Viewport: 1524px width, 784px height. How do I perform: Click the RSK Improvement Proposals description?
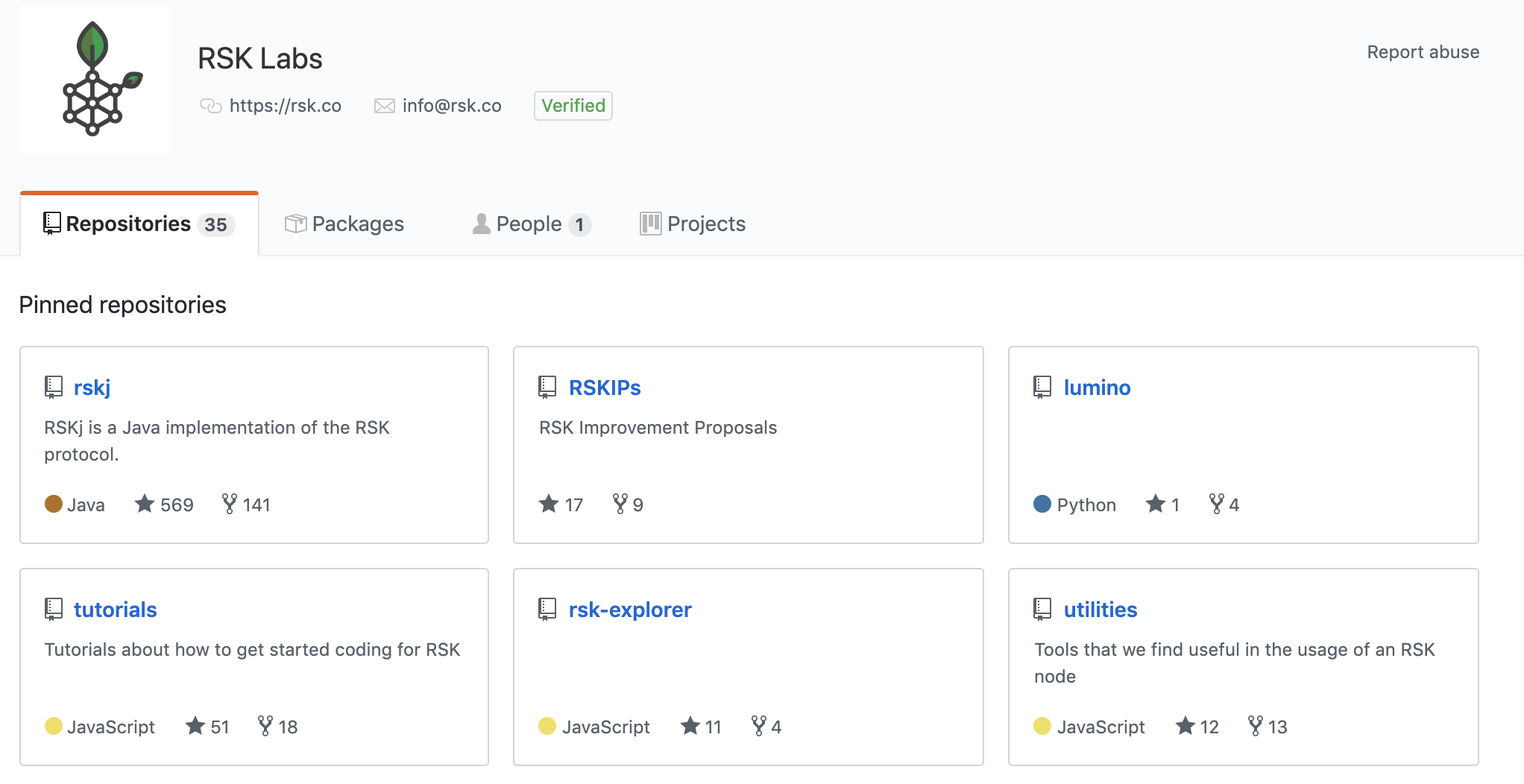658,428
